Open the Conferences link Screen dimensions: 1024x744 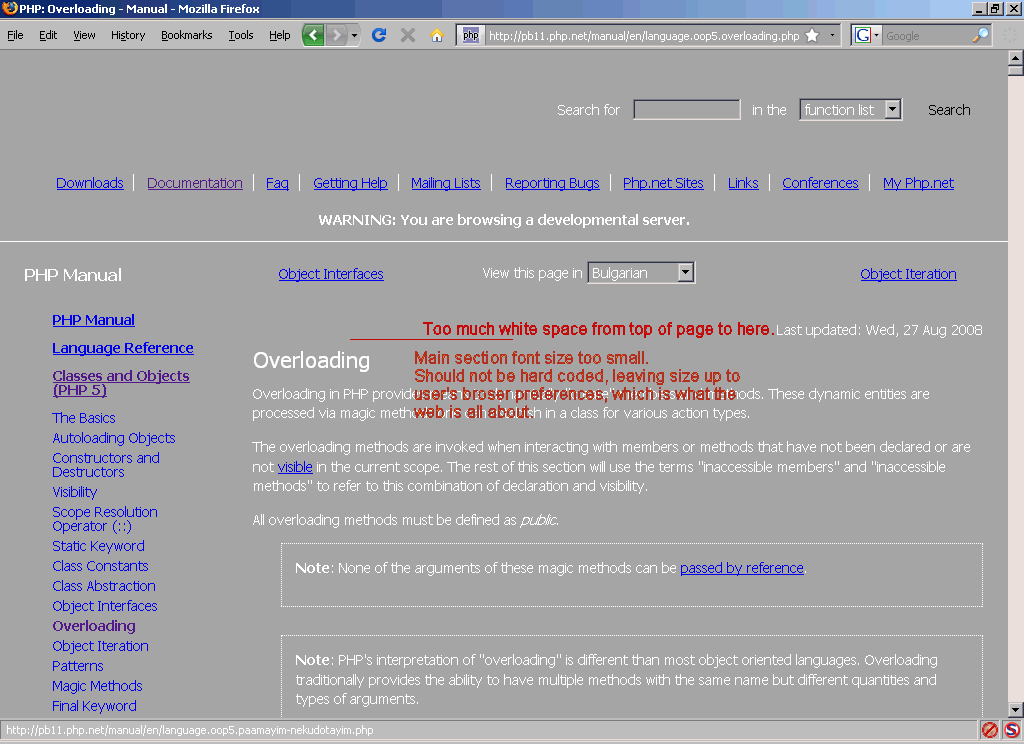click(820, 183)
